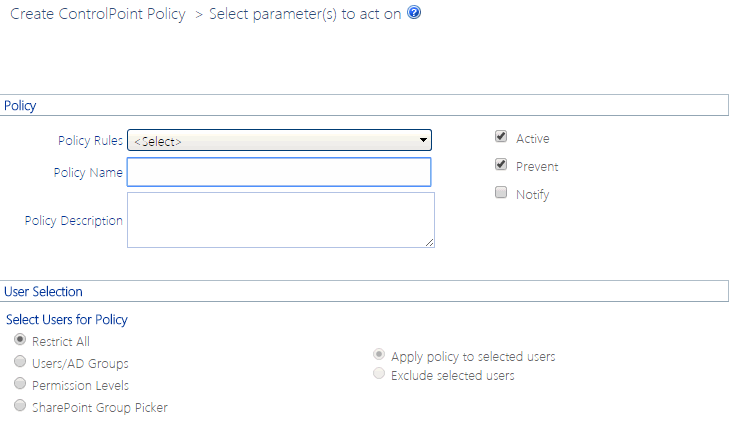Click into the Policy Name field
The image size is (735, 426).
tap(279, 172)
